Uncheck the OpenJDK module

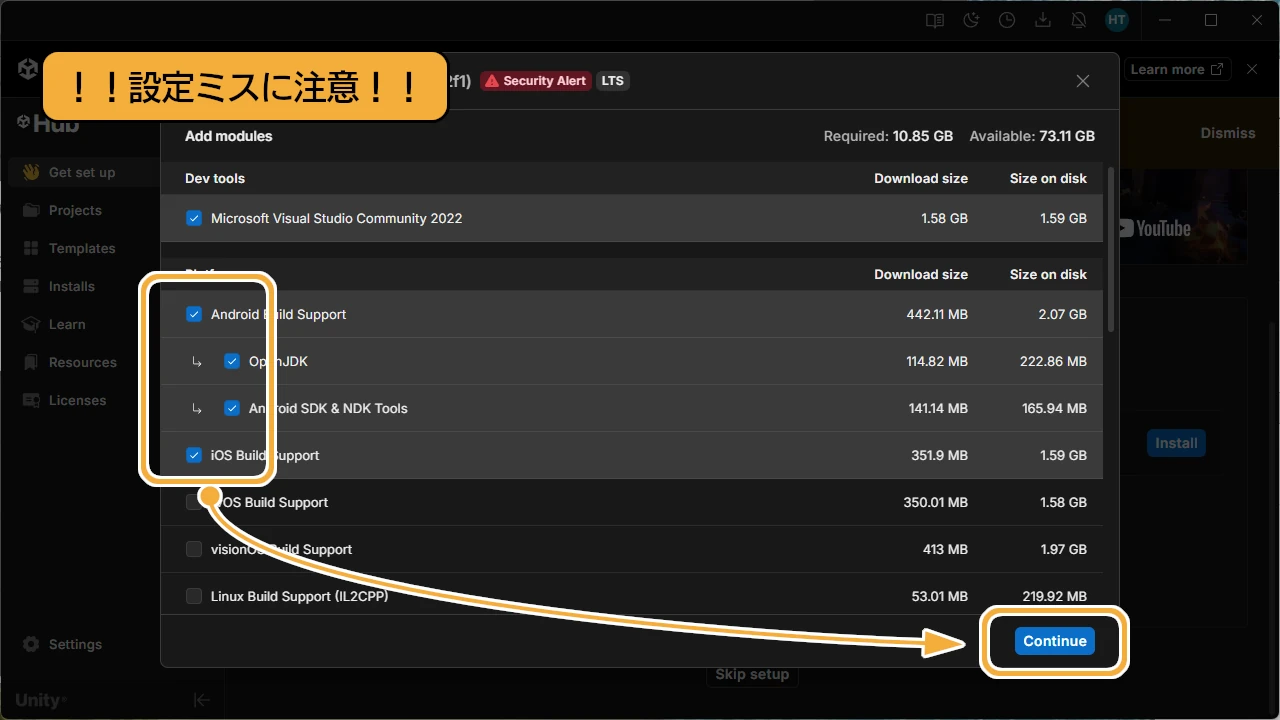point(232,361)
